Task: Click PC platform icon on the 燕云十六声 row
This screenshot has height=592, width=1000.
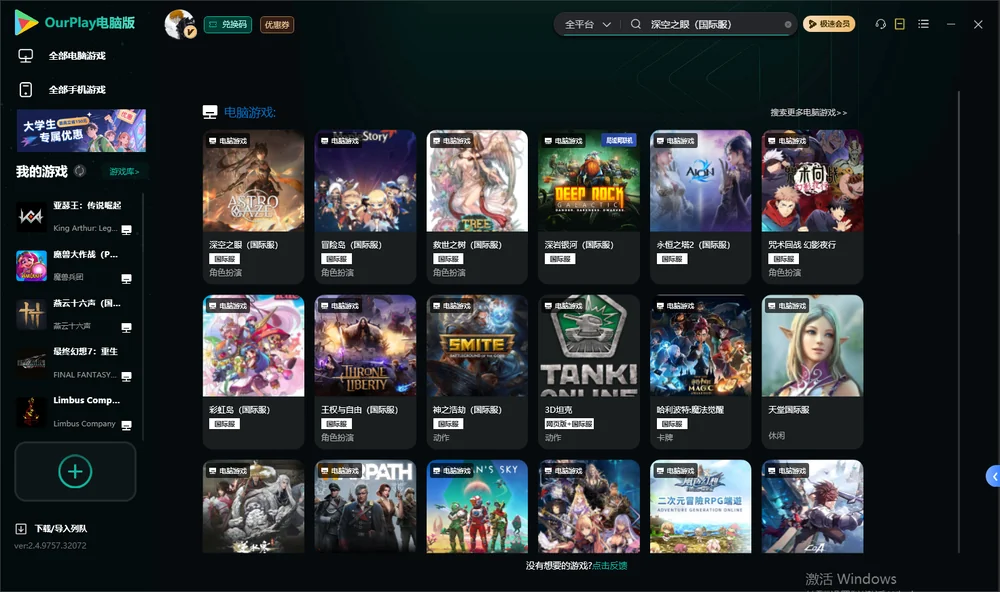Action: pos(126,328)
